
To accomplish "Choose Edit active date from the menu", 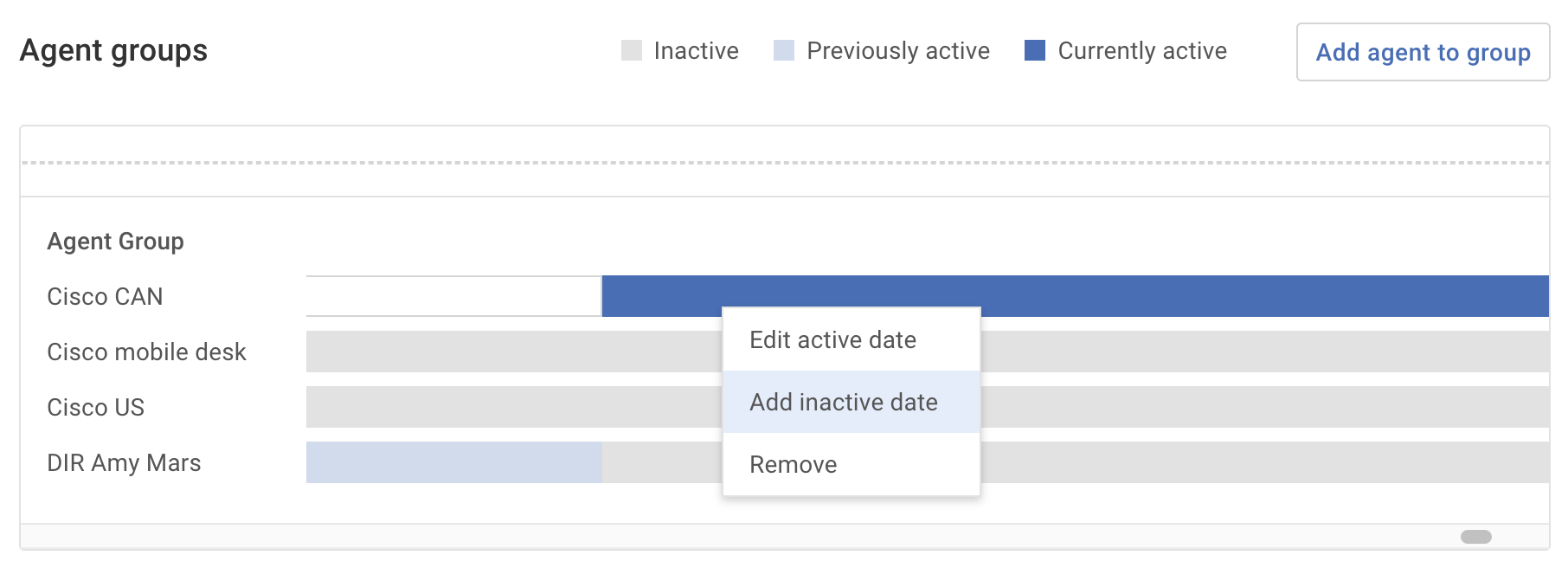I will pyautogui.click(x=832, y=339).
